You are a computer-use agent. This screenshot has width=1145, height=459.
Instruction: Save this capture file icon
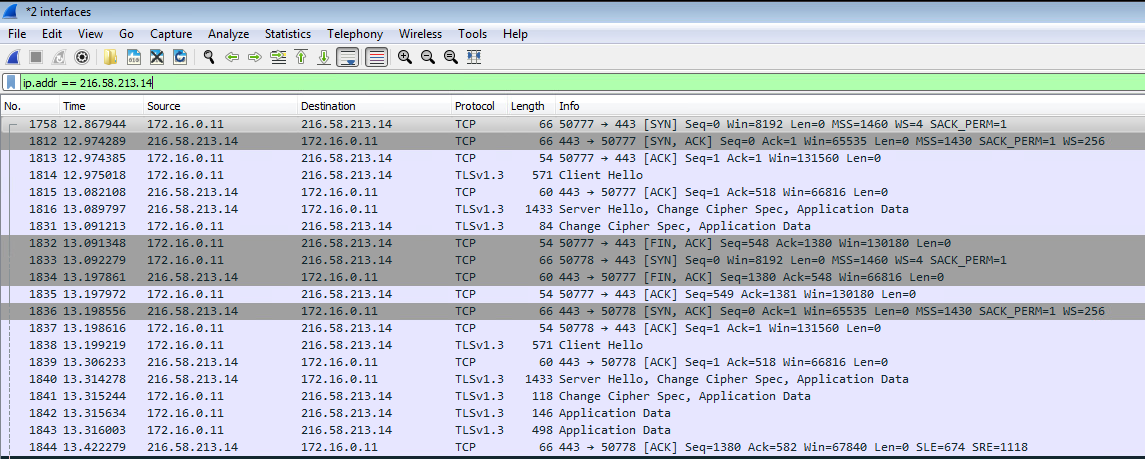[134, 57]
